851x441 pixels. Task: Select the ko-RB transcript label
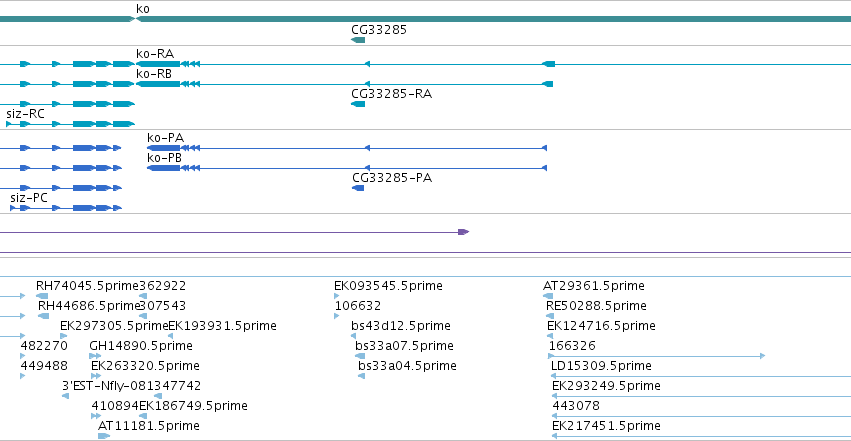click(154, 73)
